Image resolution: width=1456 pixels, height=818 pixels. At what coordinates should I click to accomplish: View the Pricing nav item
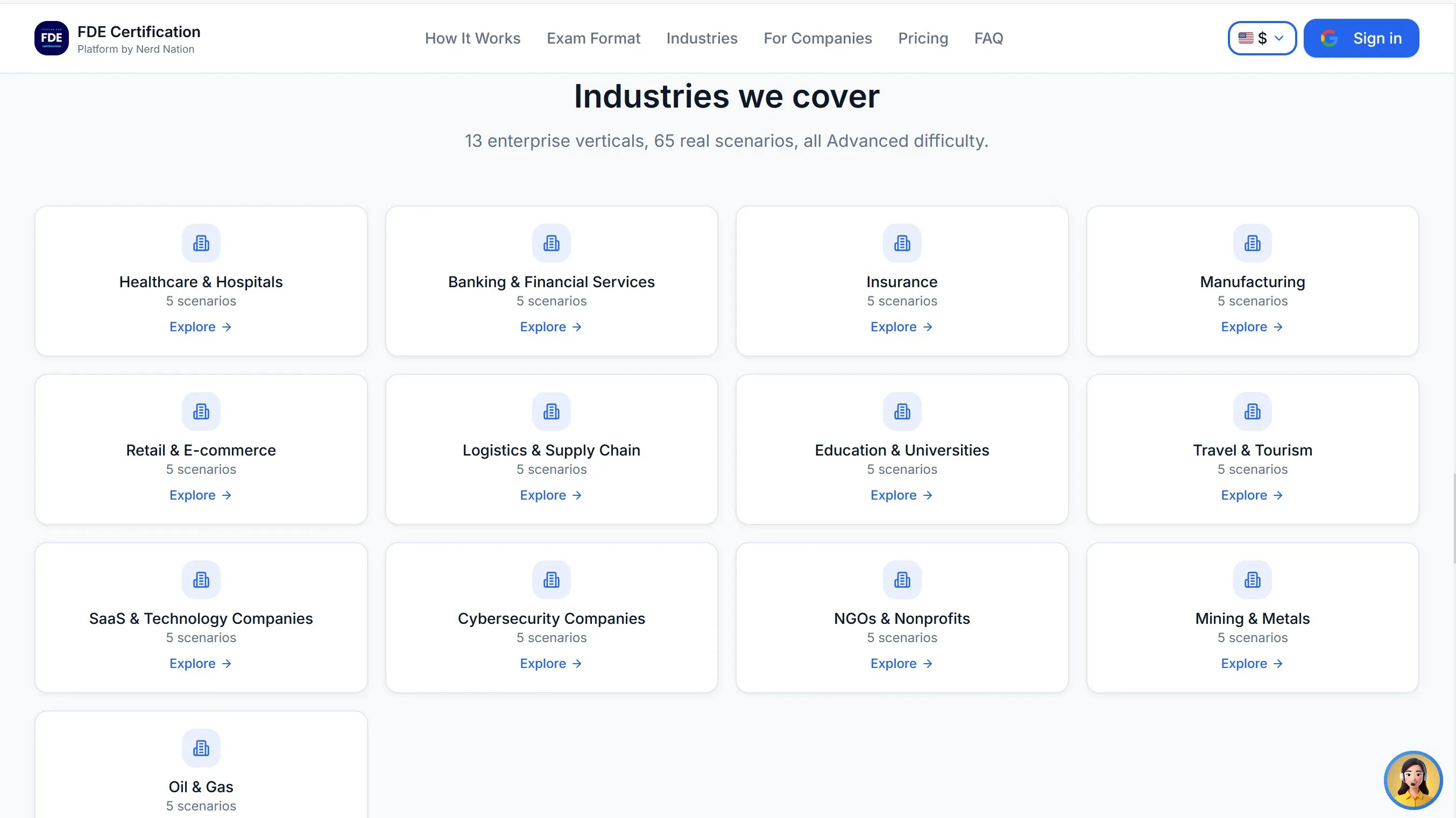pos(923,38)
